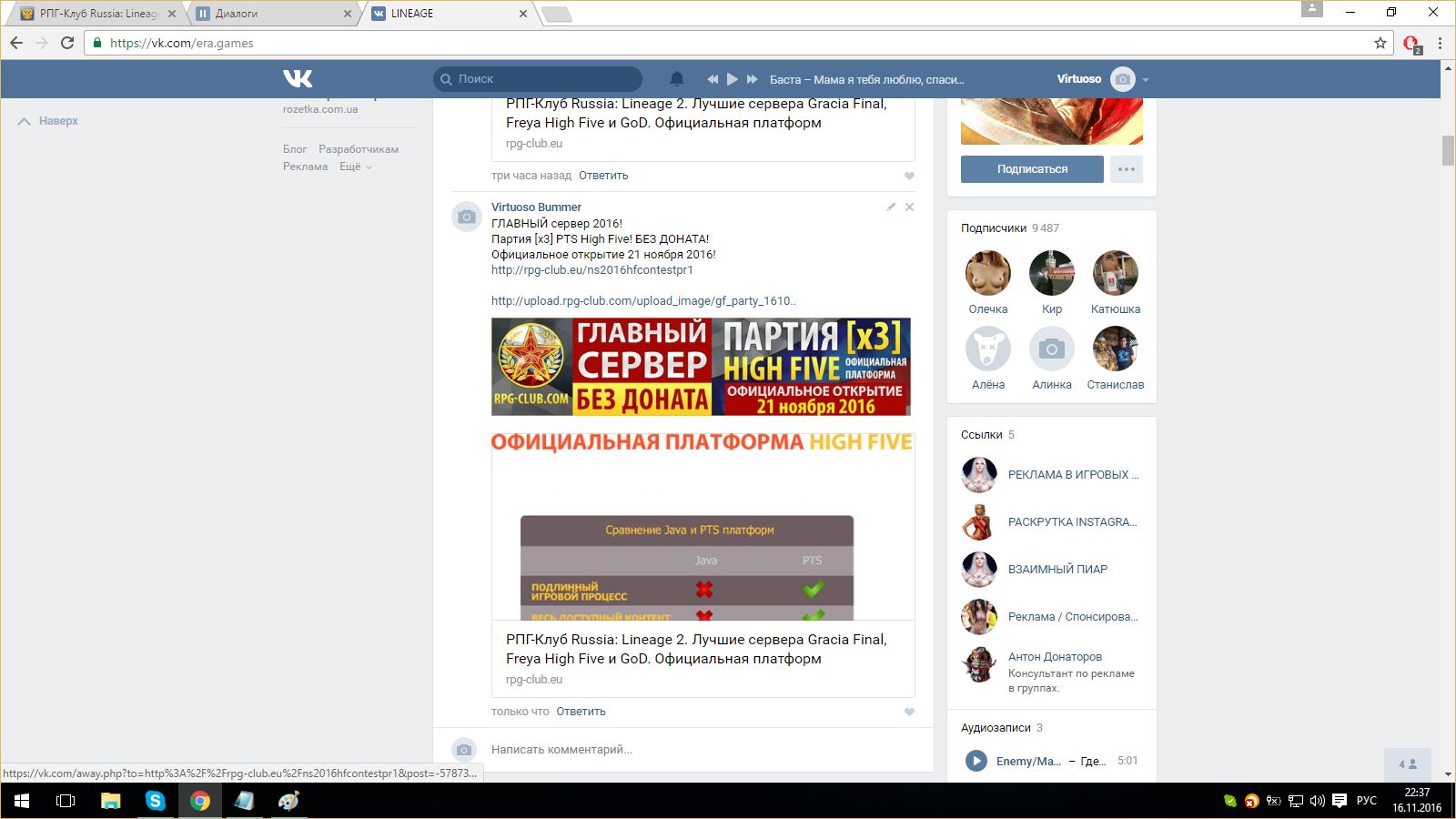Image resolution: width=1456 pixels, height=819 pixels.
Task: Open РЕКЛАМА В ИГРОВЫХ link
Action: [x=1073, y=475]
